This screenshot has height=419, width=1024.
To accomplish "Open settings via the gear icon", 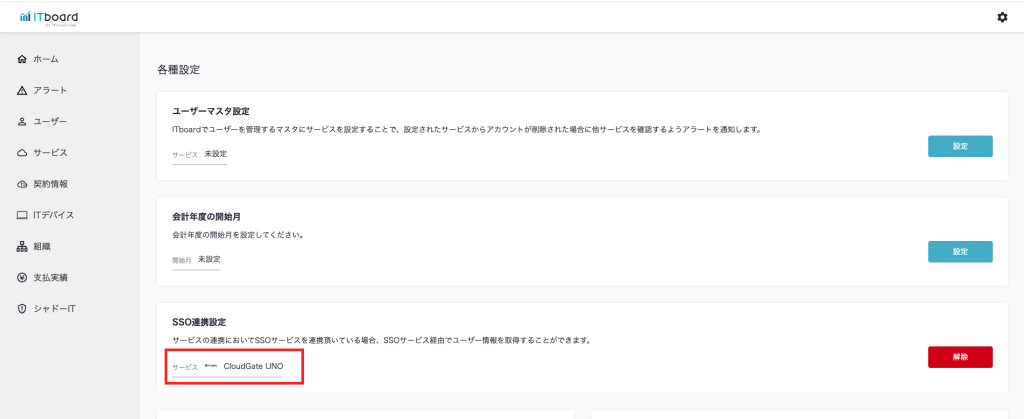I will point(1002,17).
